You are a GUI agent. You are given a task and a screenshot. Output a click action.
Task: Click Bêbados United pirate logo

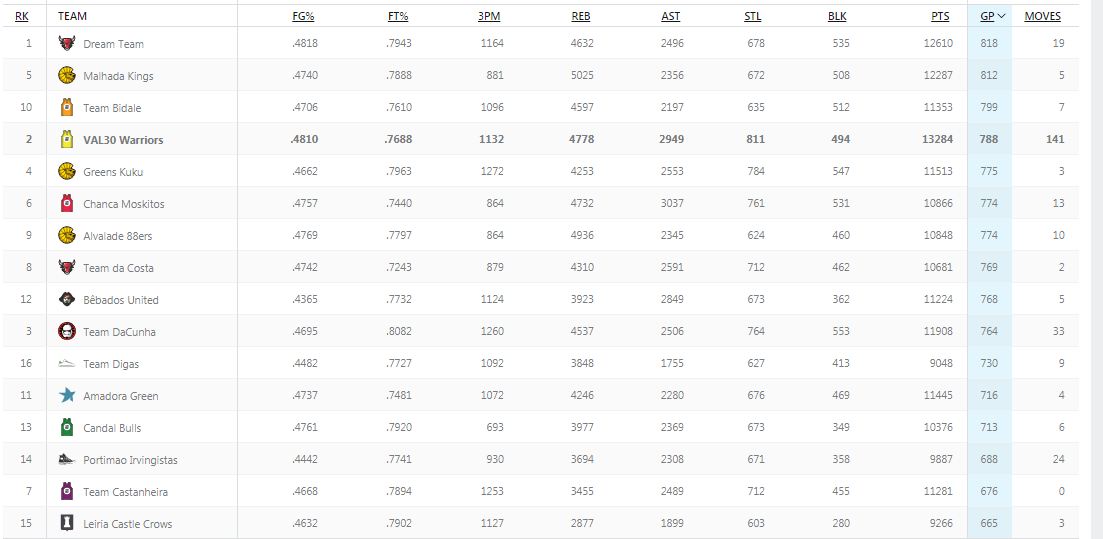click(x=67, y=299)
